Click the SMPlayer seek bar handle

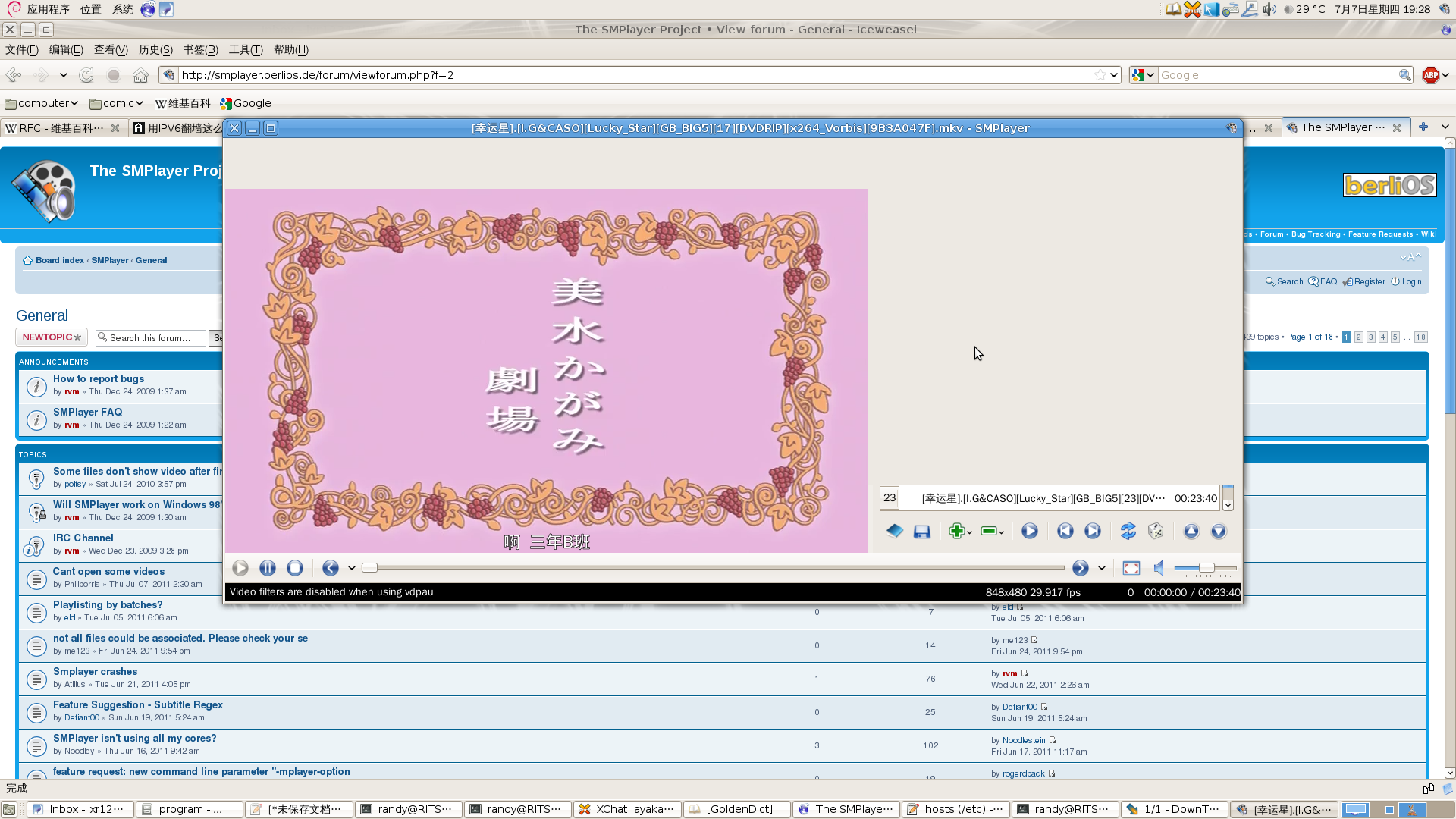[x=369, y=568]
